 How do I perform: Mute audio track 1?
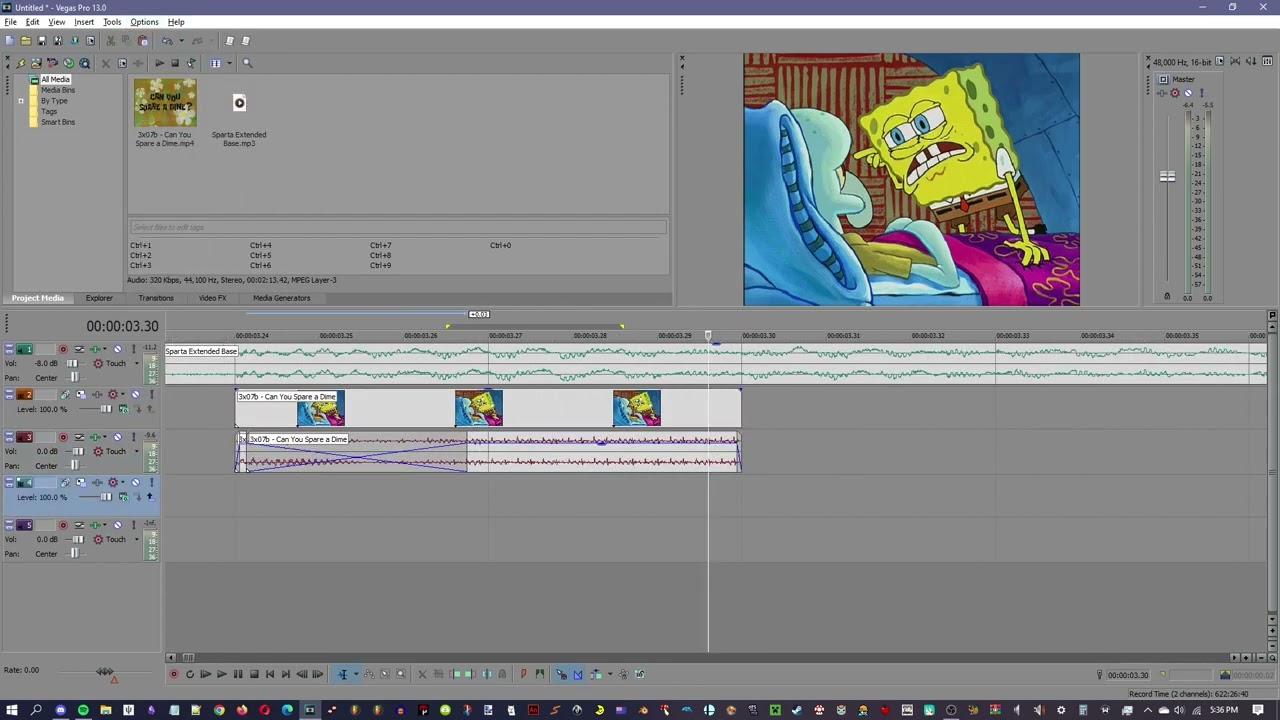pyautogui.click(x=118, y=349)
